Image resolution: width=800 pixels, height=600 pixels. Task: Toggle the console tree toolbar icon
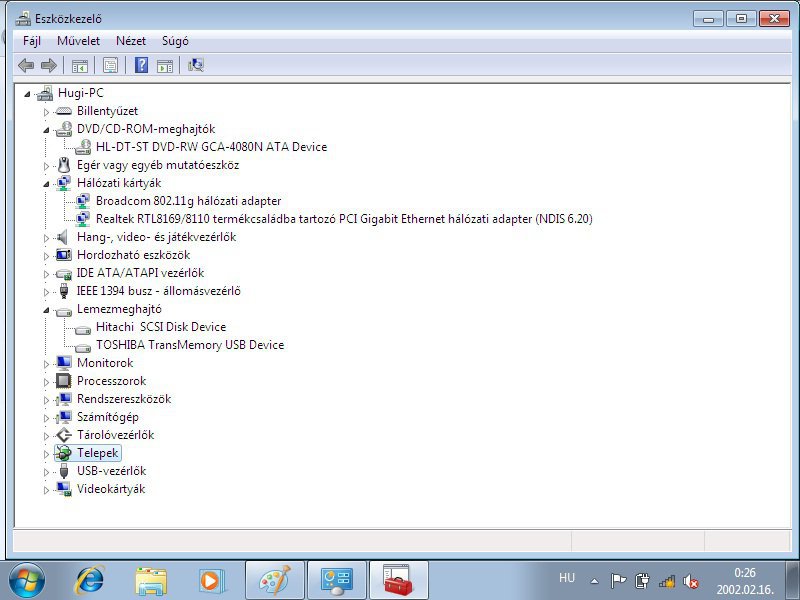pos(80,65)
